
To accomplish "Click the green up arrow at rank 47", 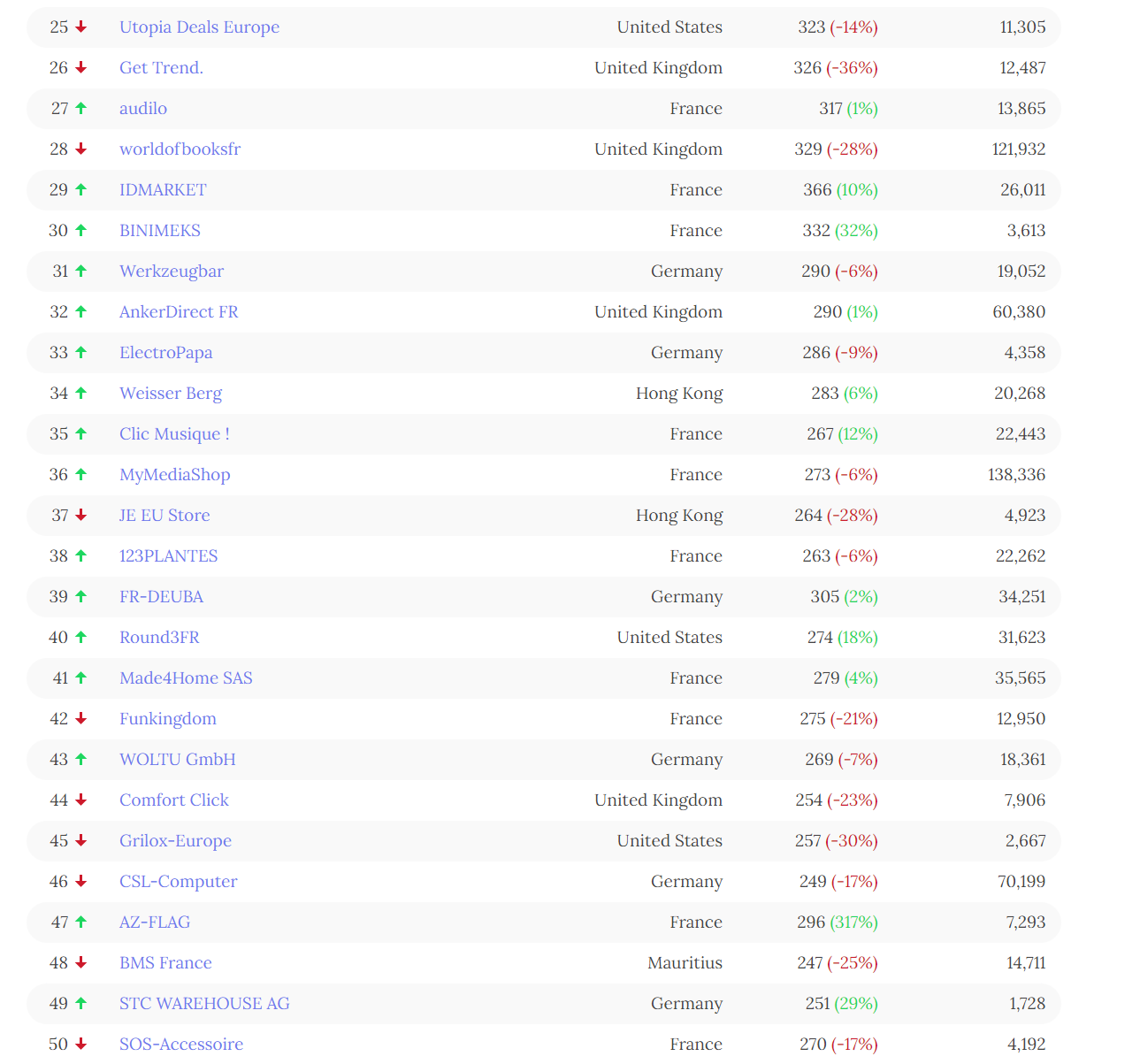I will click(x=81, y=922).
